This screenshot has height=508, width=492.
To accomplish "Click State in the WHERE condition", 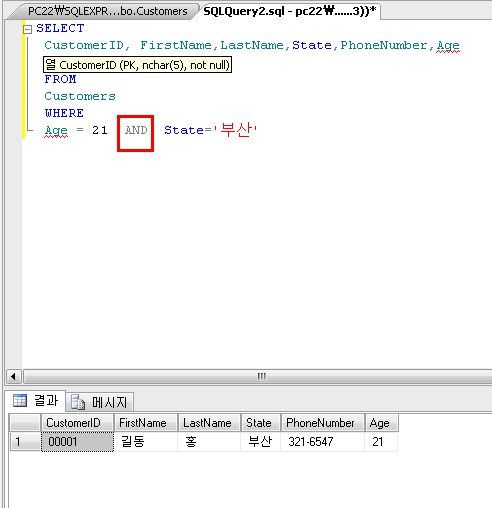I will click(184, 130).
